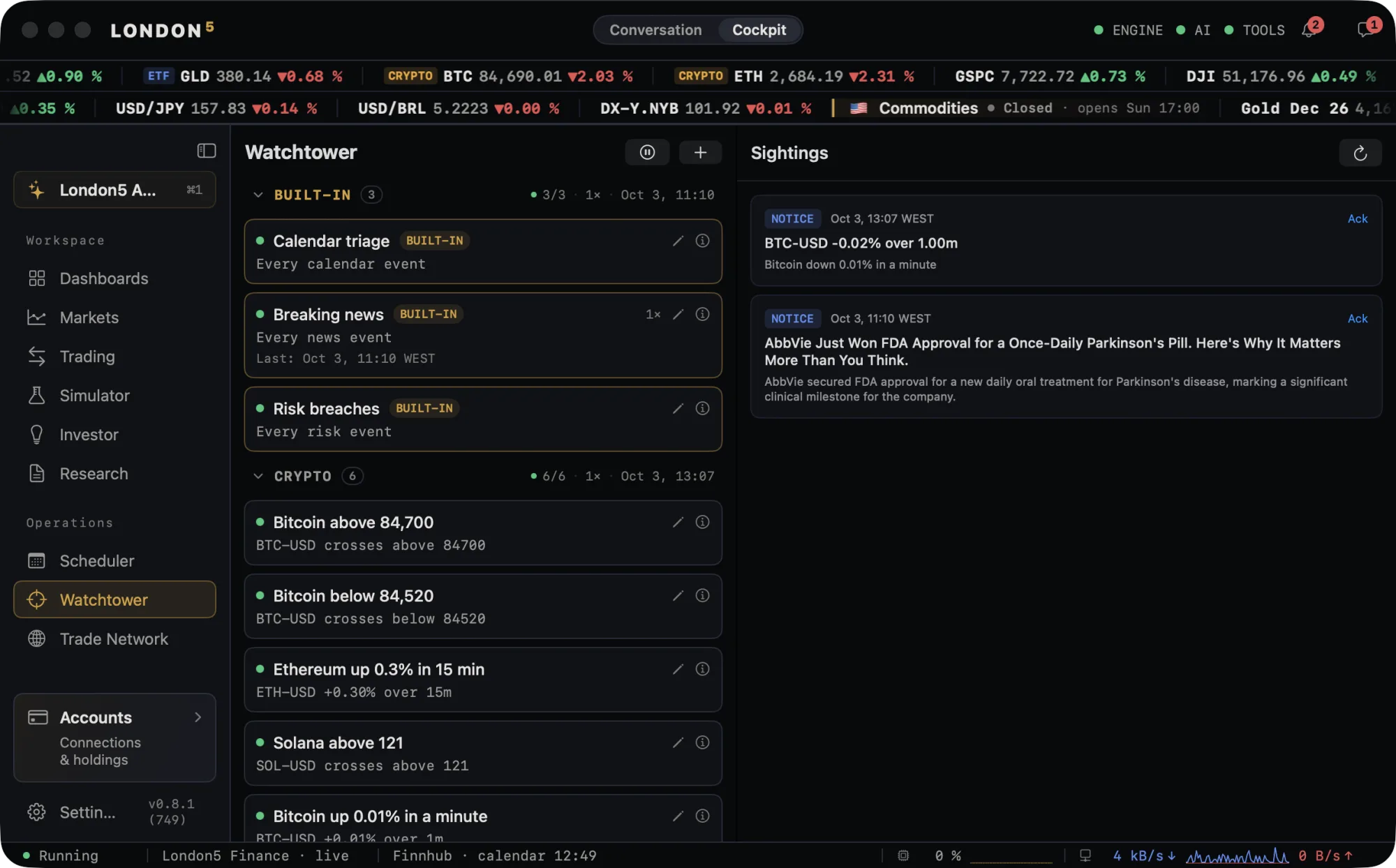Switch to the Cockpit tab

pos(759,30)
